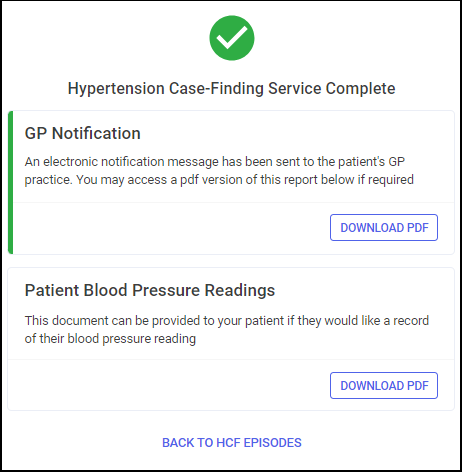Click the 'of their blood pressure reading' line
The height and width of the screenshot is (472, 462).
click(x=110, y=339)
